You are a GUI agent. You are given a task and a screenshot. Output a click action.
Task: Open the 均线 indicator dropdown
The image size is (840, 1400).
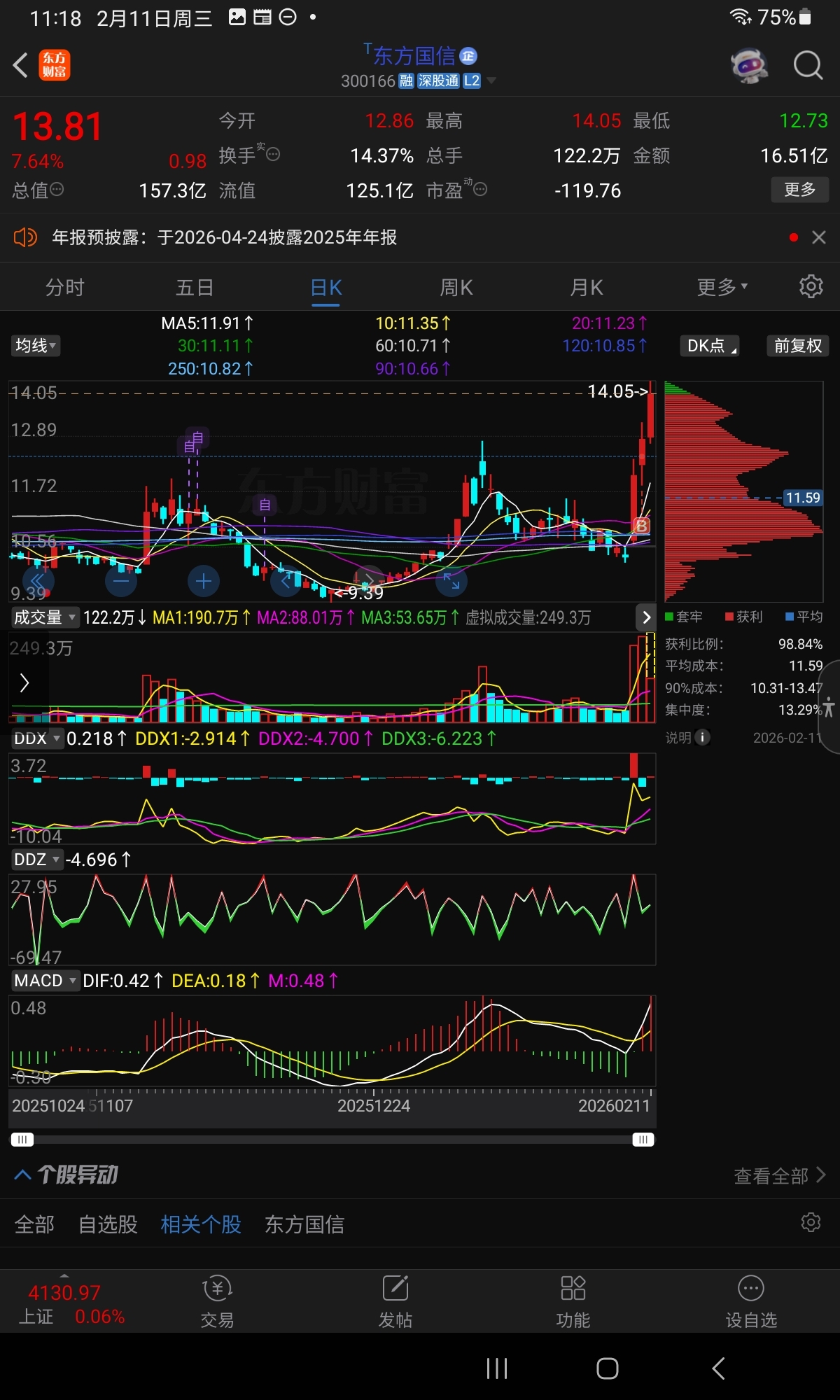(x=36, y=345)
